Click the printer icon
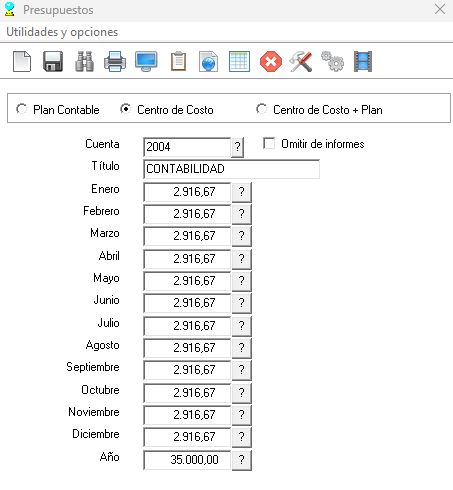Image resolution: width=453 pixels, height=490 pixels. 115,62
